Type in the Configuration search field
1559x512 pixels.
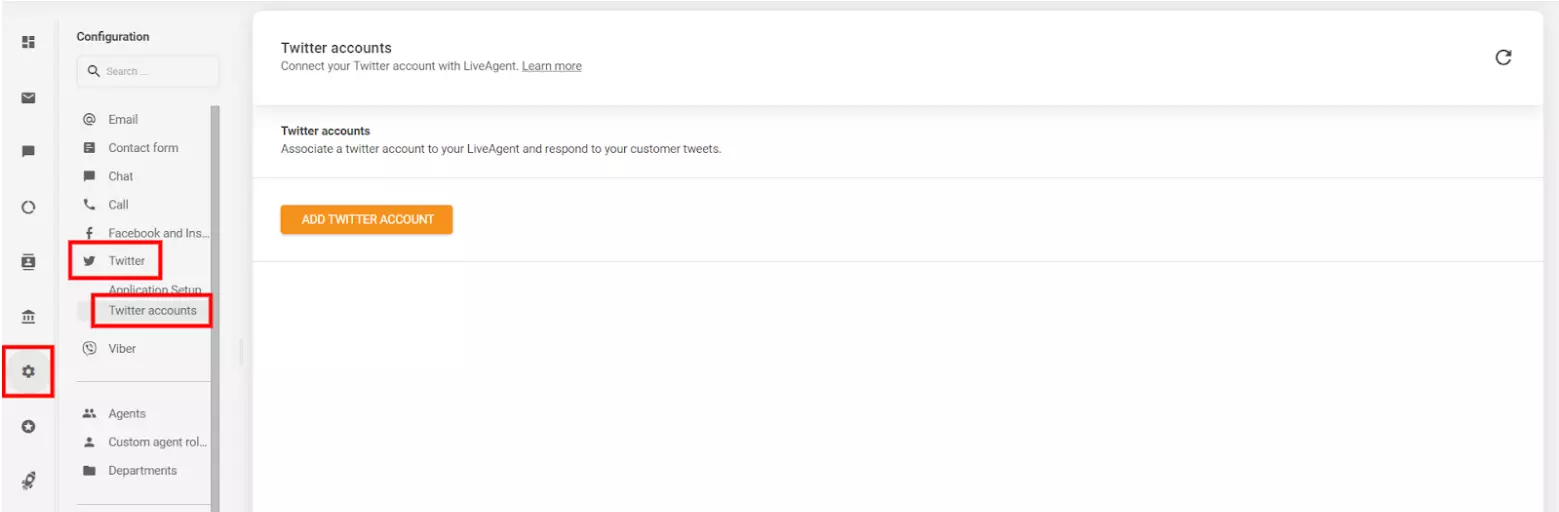coord(155,72)
